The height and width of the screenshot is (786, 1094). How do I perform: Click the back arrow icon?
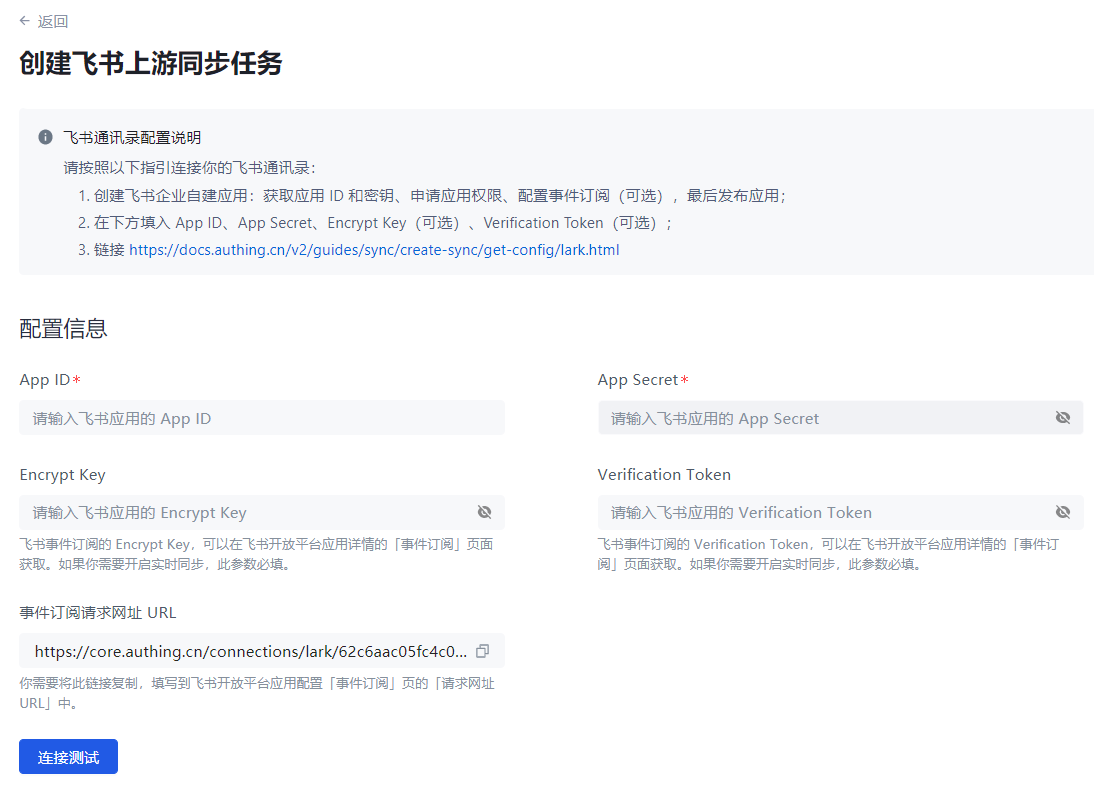point(25,21)
